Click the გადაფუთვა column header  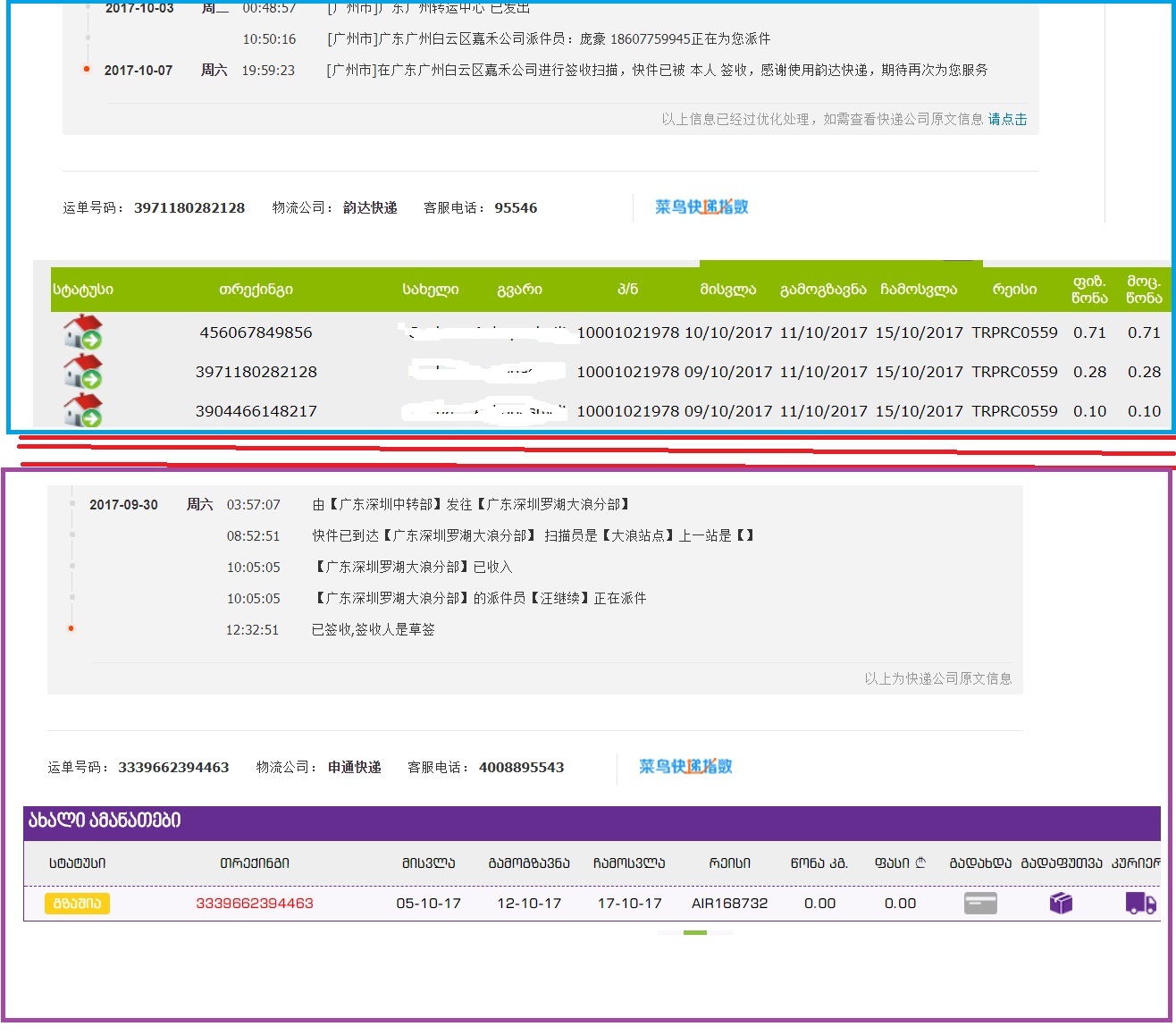click(1062, 863)
